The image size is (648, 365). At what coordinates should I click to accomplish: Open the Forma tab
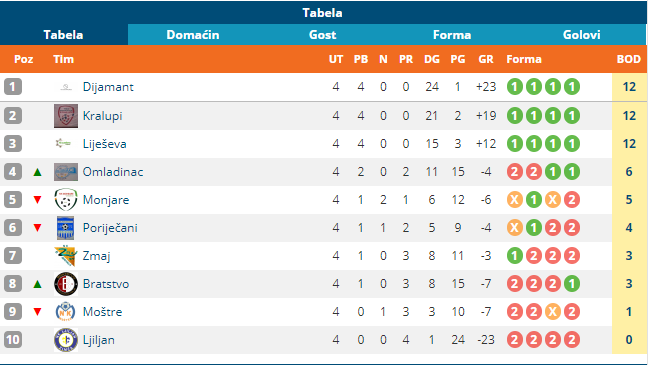452,35
